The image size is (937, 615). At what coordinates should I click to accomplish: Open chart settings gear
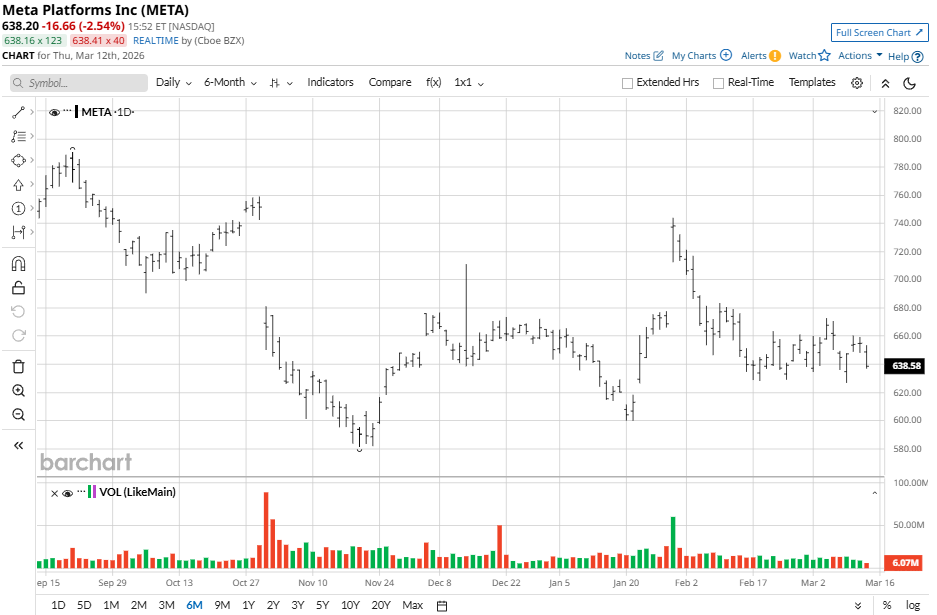[x=856, y=83]
